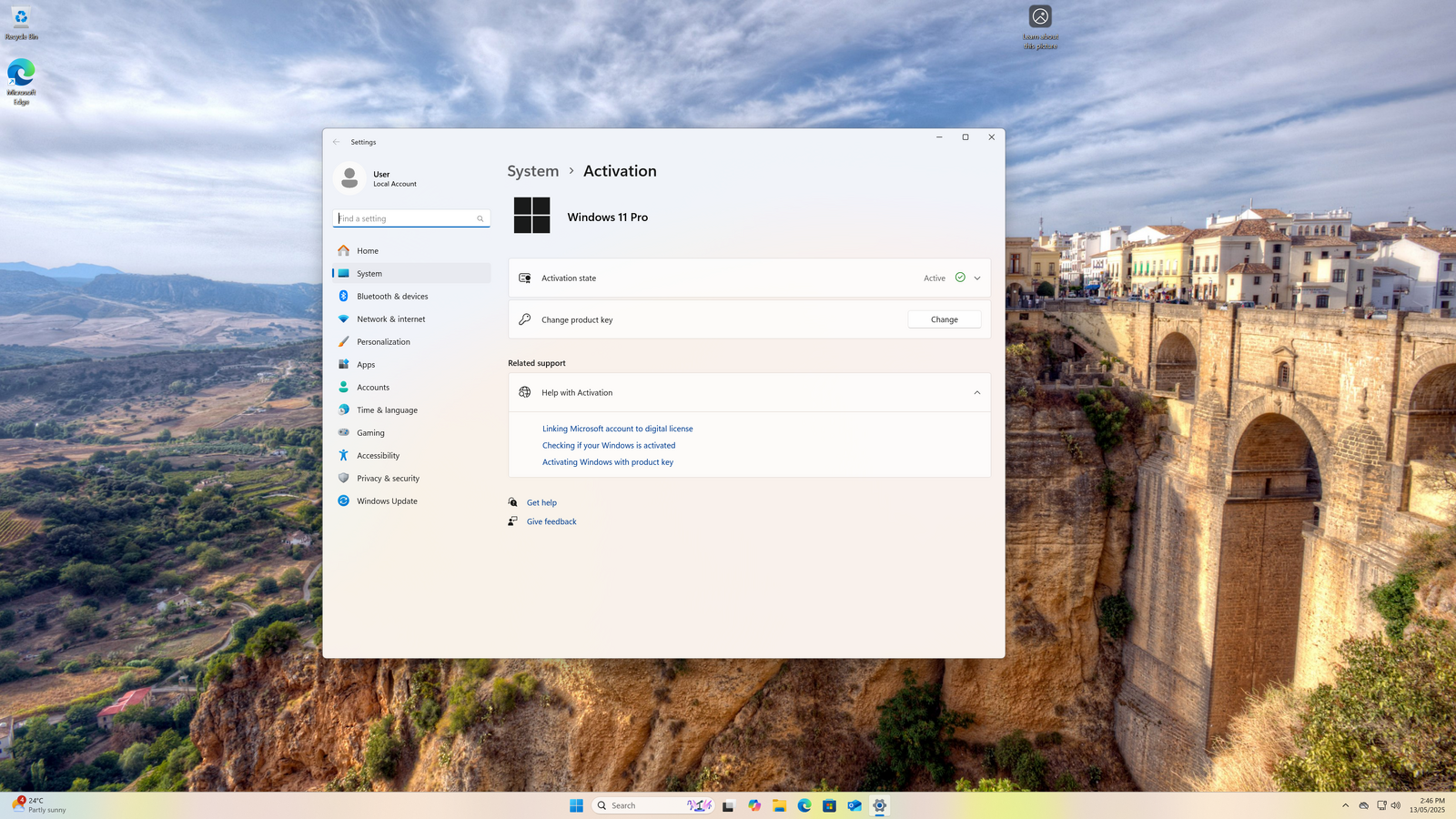Open Time & language settings
The width and height of the screenshot is (1456, 819).
[x=411, y=409]
